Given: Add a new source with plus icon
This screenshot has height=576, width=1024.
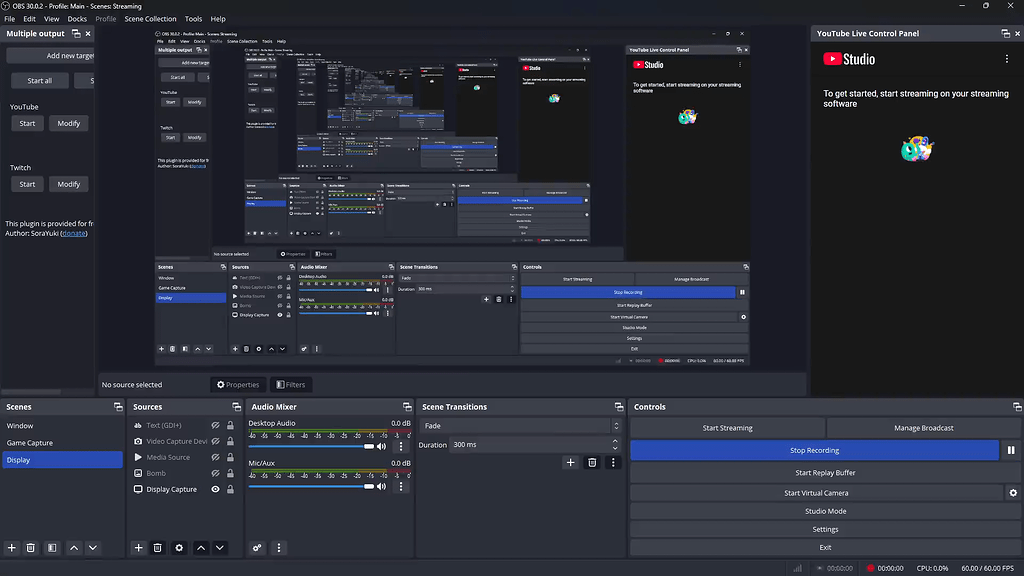Looking at the screenshot, I should click(x=138, y=548).
